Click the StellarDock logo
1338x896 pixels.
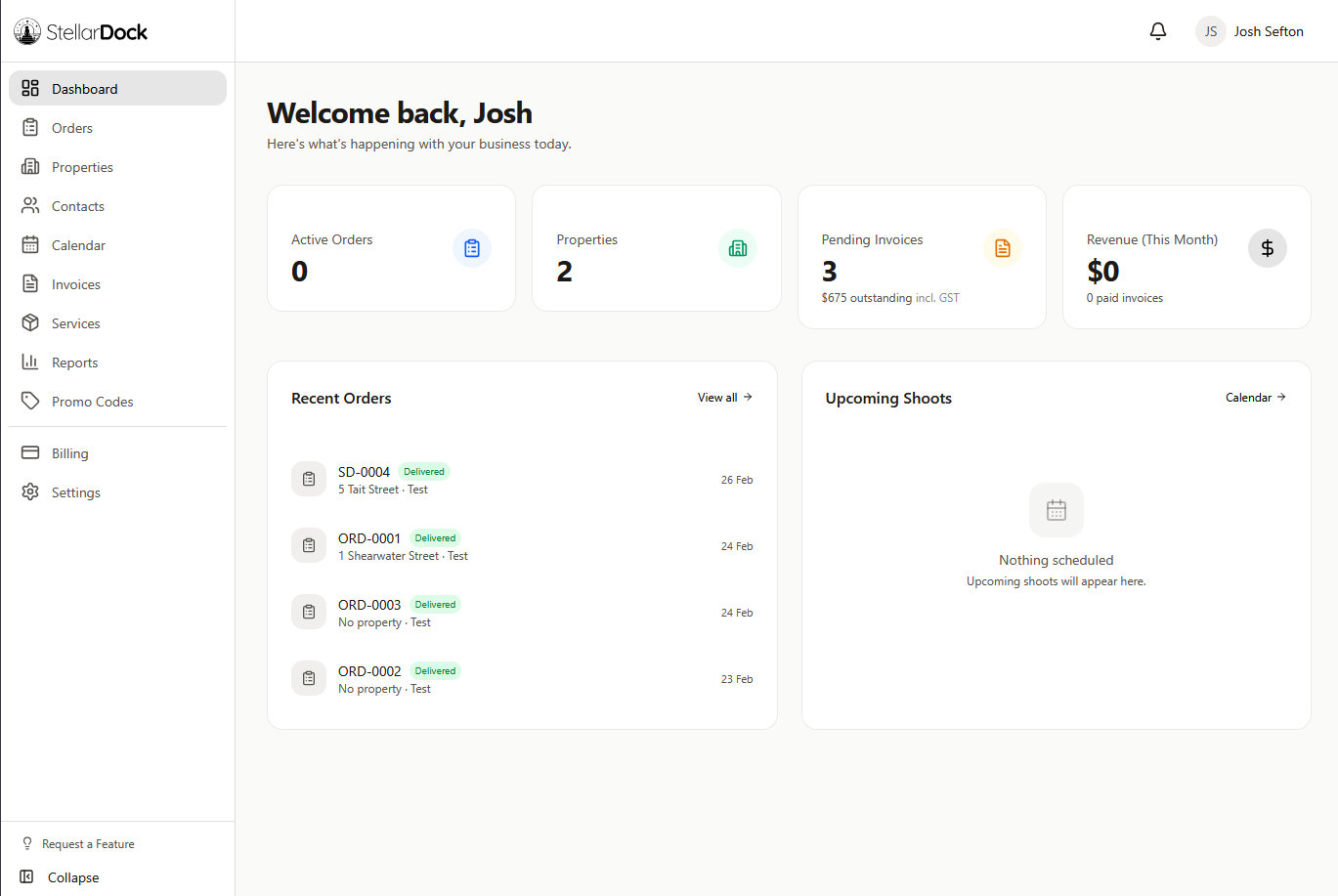(81, 32)
